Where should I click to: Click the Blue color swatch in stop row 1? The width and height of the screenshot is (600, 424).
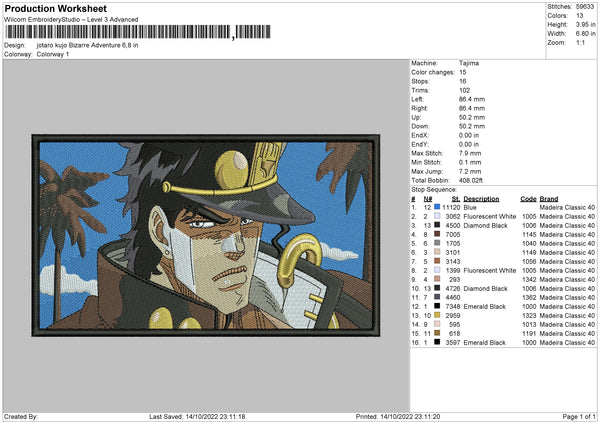point(437,207)
